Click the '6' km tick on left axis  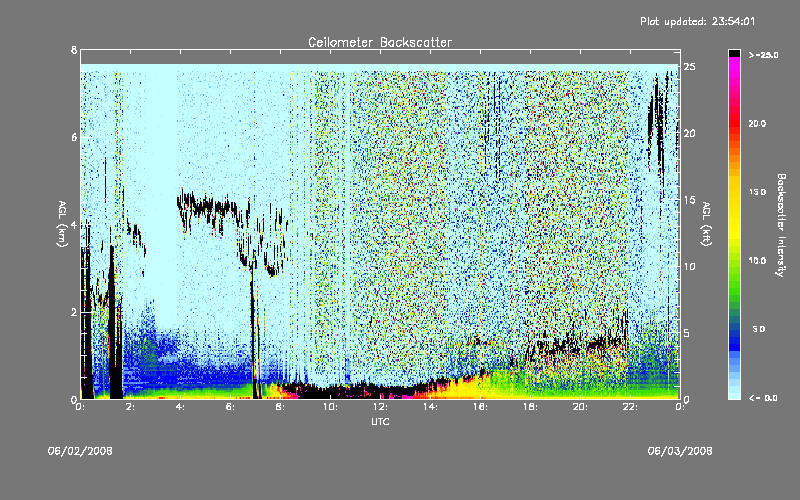coord(74,137)
